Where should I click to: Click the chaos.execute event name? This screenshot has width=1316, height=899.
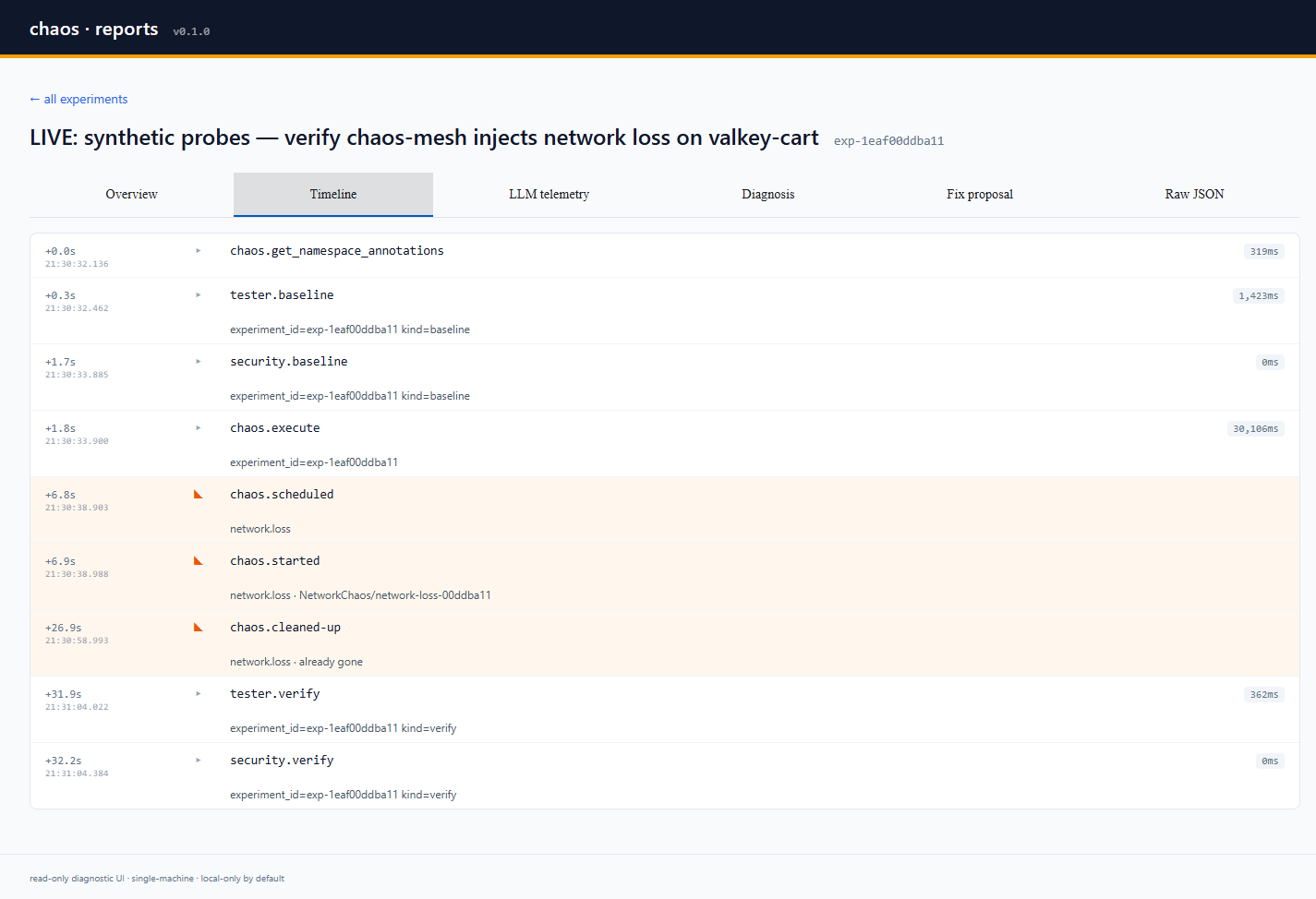275,428
